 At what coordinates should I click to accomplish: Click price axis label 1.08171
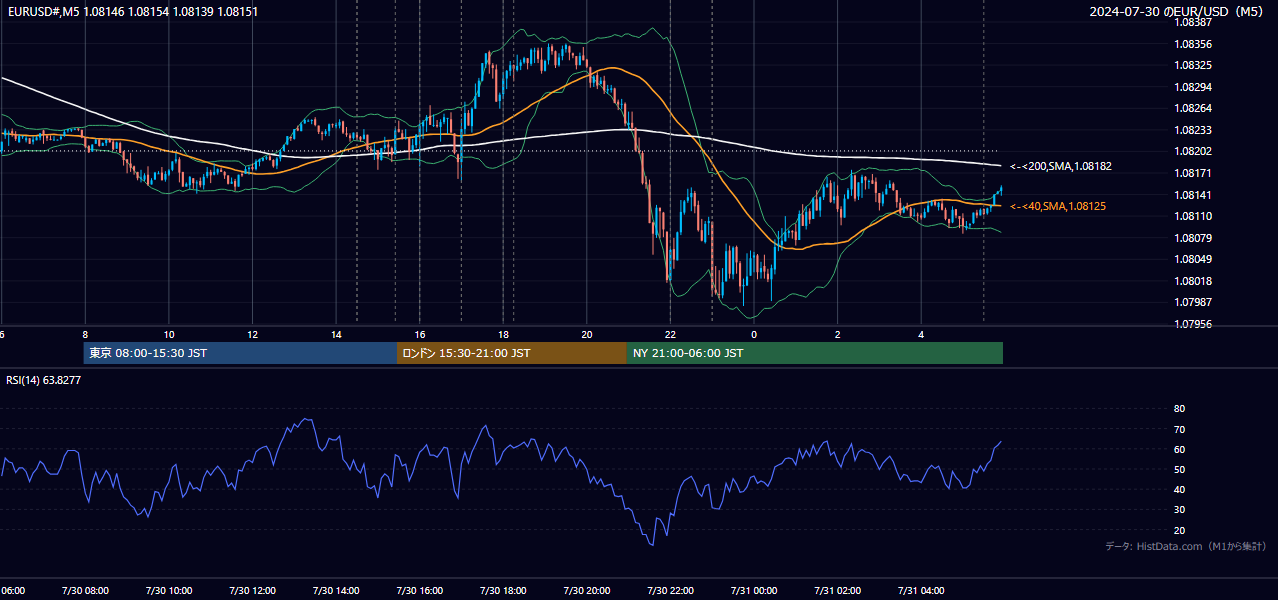1194,173
